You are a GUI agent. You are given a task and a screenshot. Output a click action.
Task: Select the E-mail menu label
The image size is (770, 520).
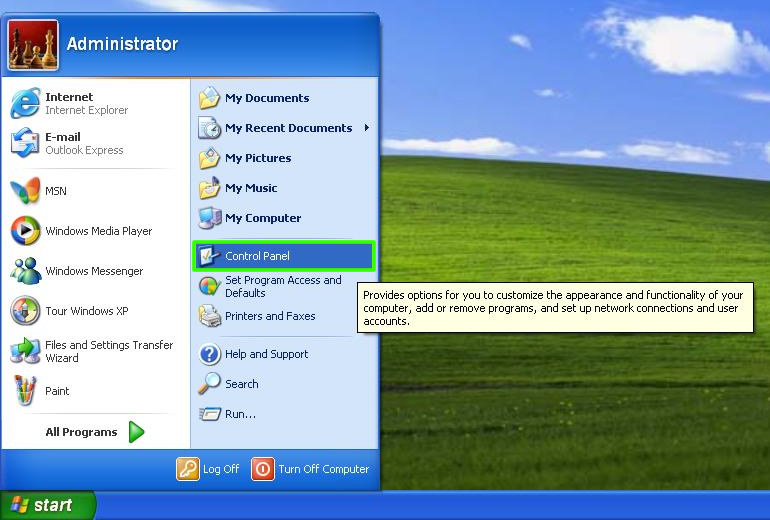pyautogui.click(x=63, y=137)
